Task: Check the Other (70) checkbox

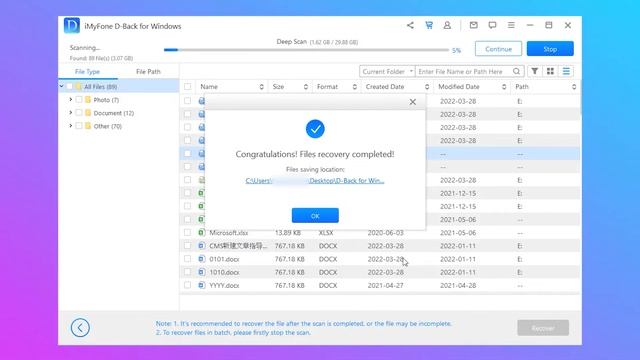Action: point(79,126)
